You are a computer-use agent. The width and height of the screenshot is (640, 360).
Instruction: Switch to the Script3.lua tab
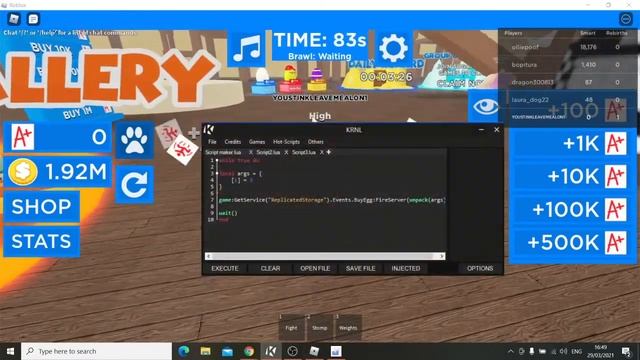304,152
